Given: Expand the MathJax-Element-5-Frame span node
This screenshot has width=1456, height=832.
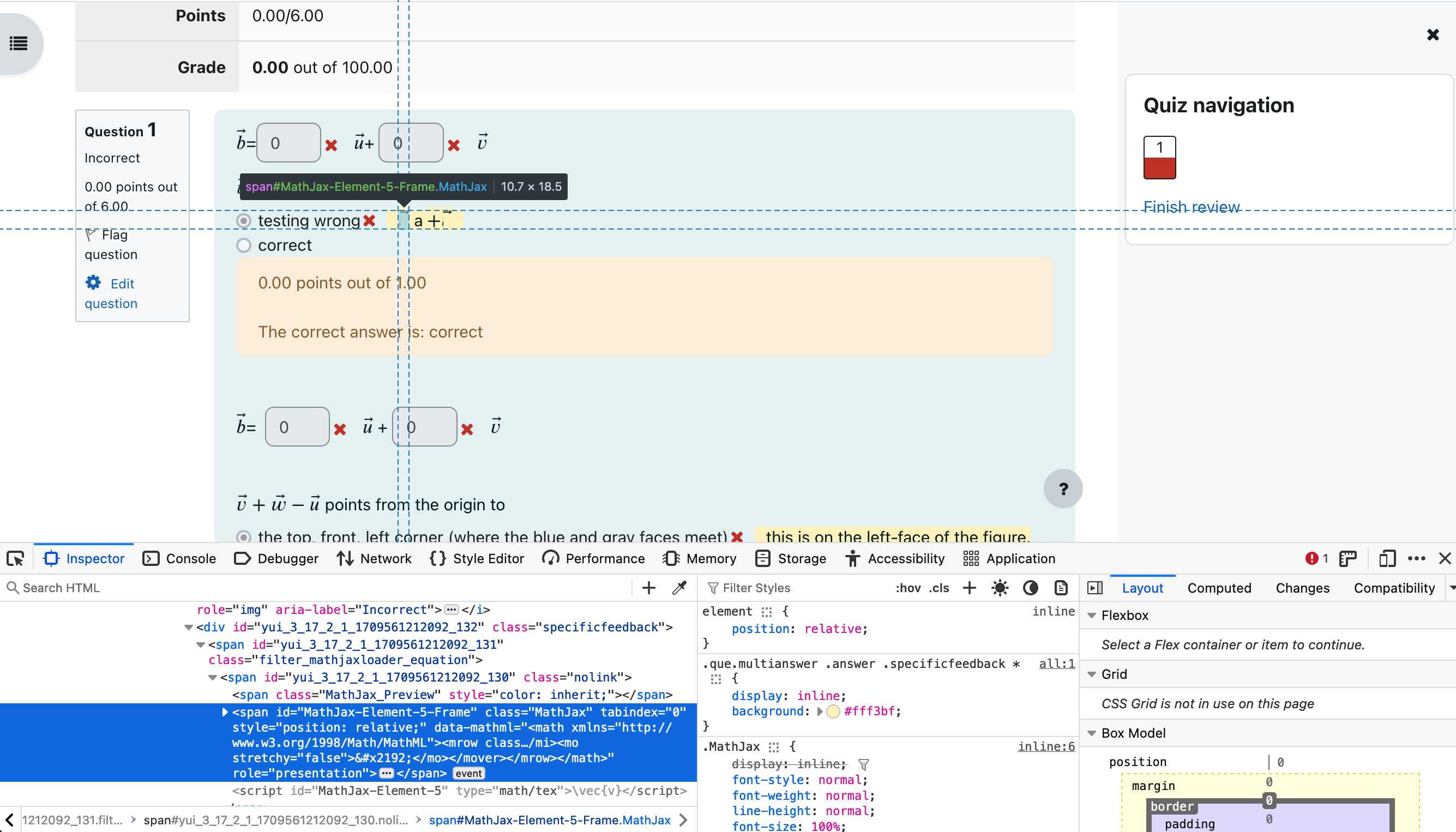Looking at the screenshot, I should (225, 713).
